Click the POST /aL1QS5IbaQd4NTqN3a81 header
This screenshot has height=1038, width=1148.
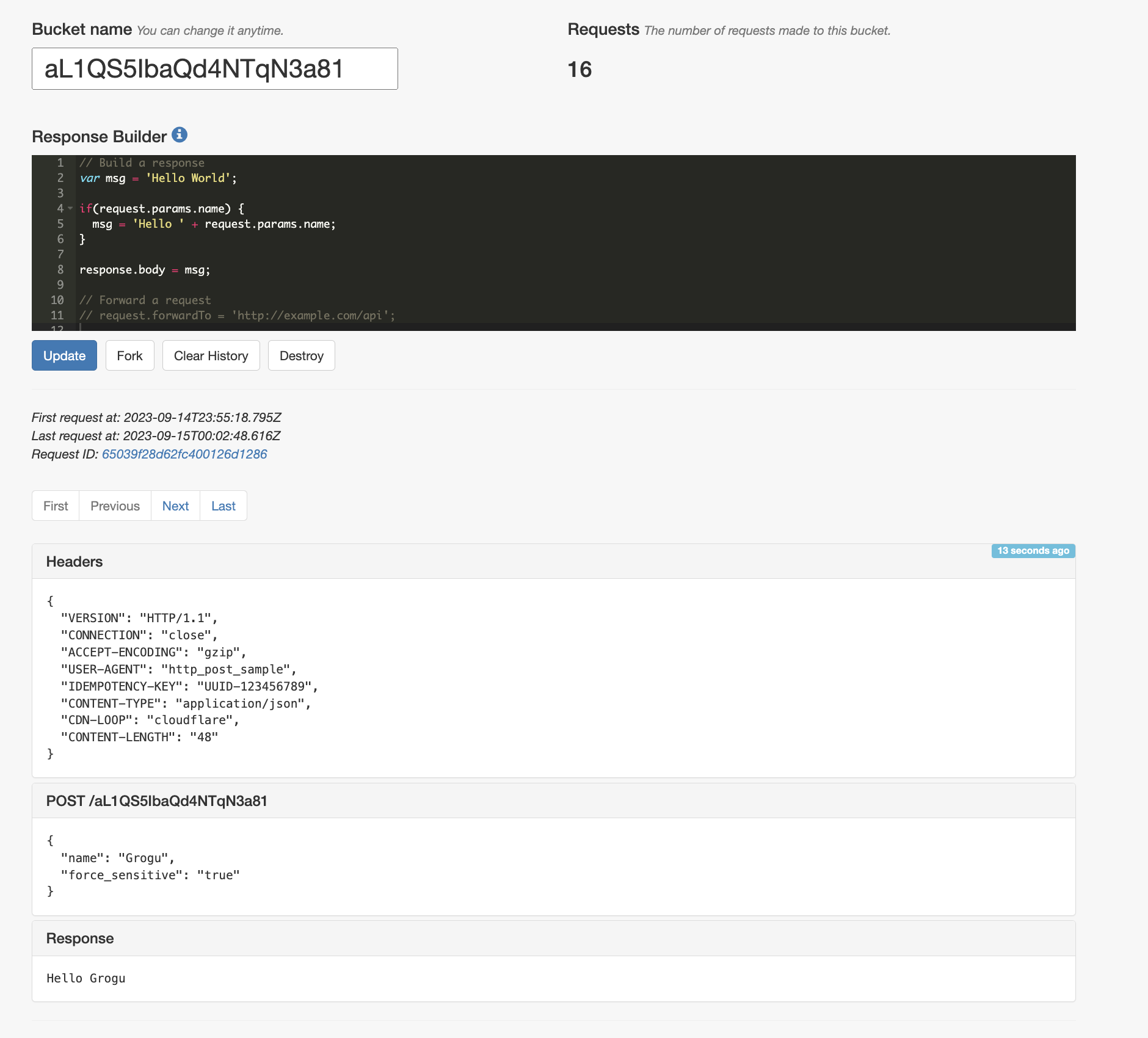156,800
